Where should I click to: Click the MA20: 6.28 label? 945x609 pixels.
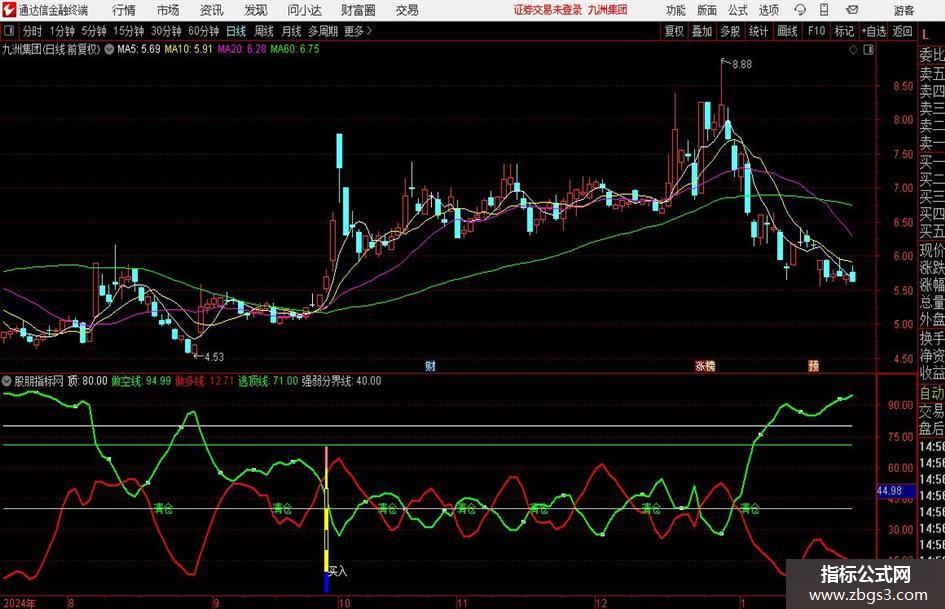242,49
